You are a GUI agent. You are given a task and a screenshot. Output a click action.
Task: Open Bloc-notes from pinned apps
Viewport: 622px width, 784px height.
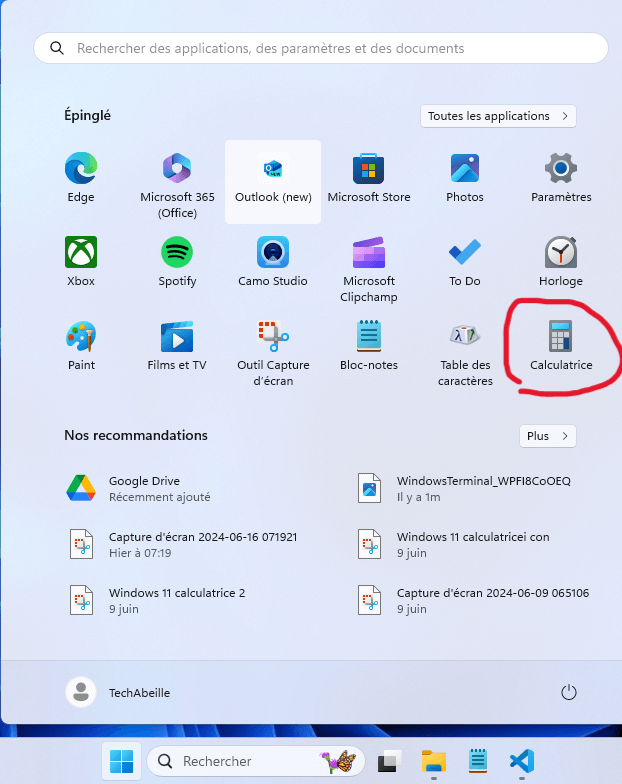click(x=369, y=346)
